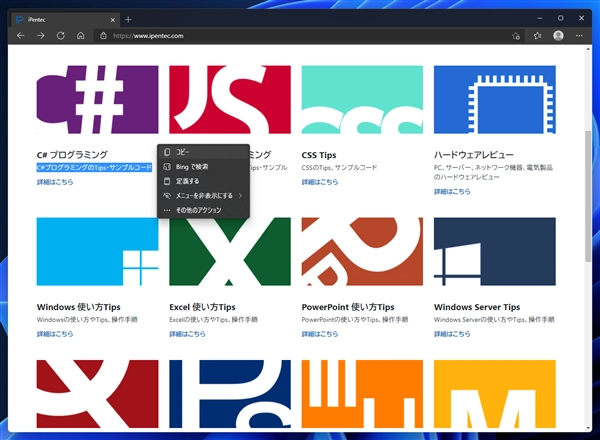Open the PowerPoint orange thumbnail image
Image resolution: width=600 pixels, height=440 pixels.
click(x=362, y=251)
